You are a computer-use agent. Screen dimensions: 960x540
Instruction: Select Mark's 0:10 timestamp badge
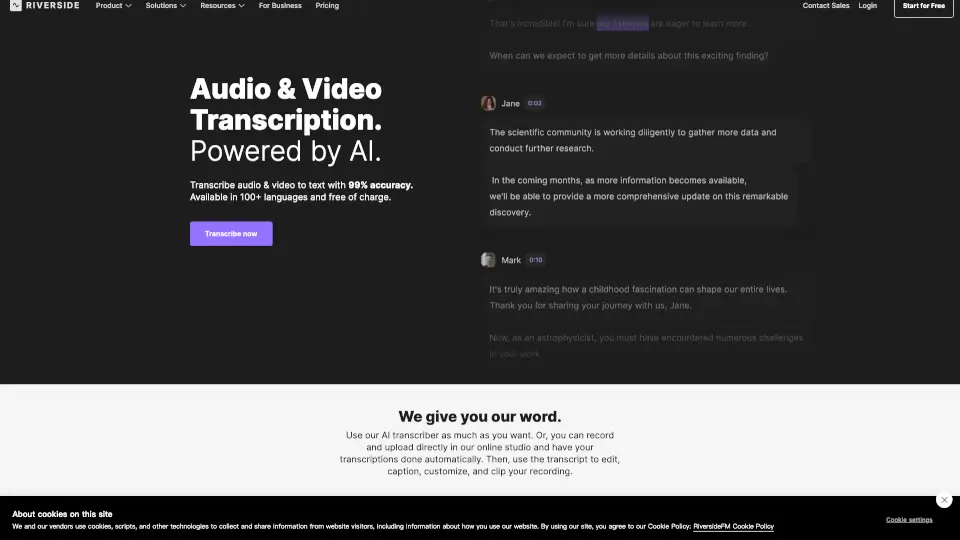(536, 260)
